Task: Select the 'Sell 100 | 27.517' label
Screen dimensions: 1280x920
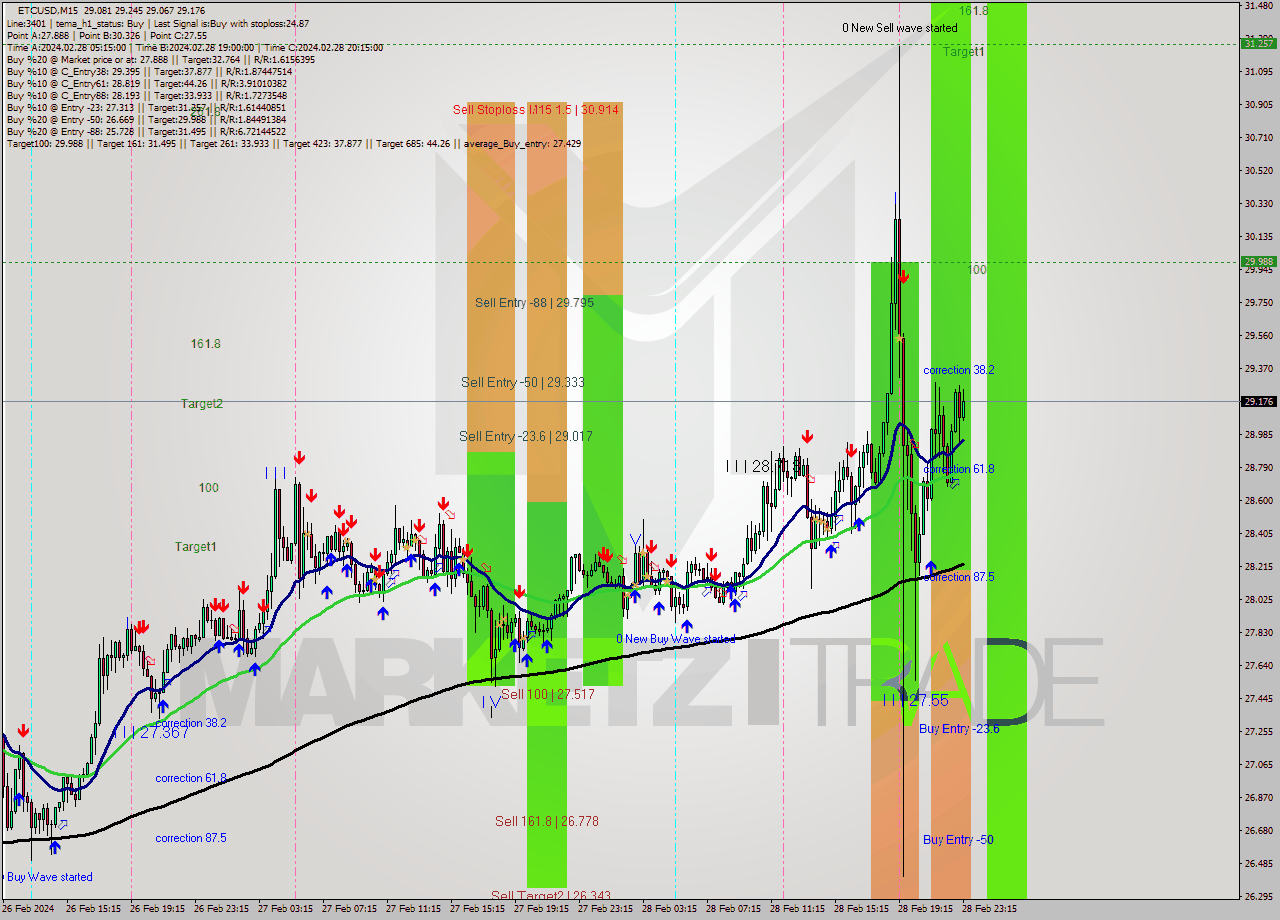Action: pos(548,694)
